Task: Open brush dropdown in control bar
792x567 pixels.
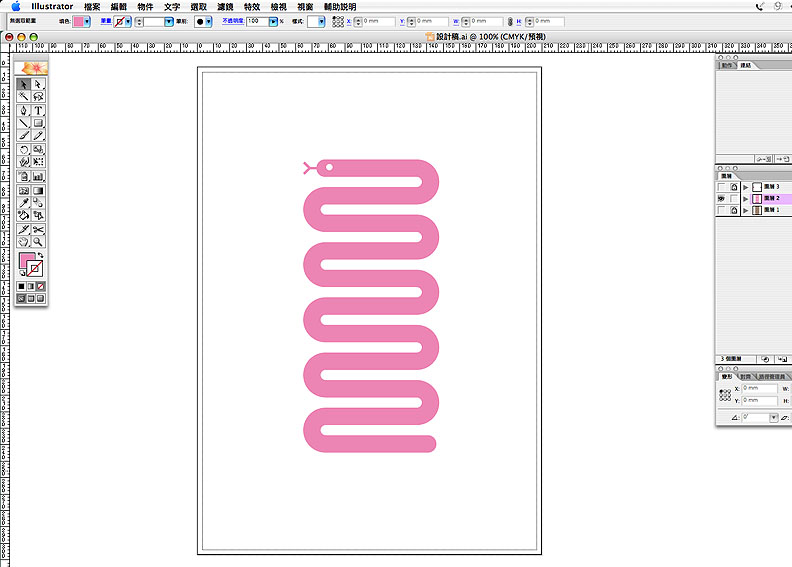Action: click(x=208, y=22)
